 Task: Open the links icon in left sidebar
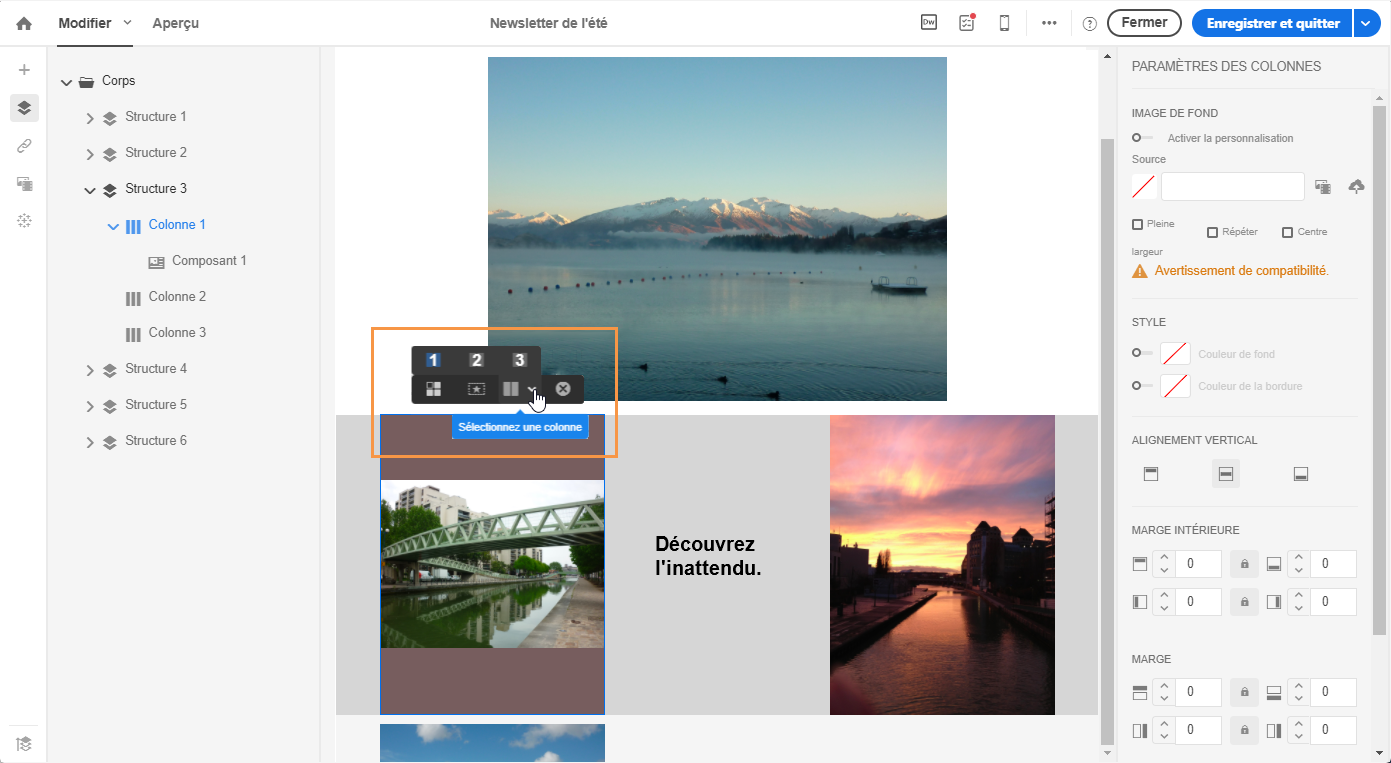[x=25, y=146]
